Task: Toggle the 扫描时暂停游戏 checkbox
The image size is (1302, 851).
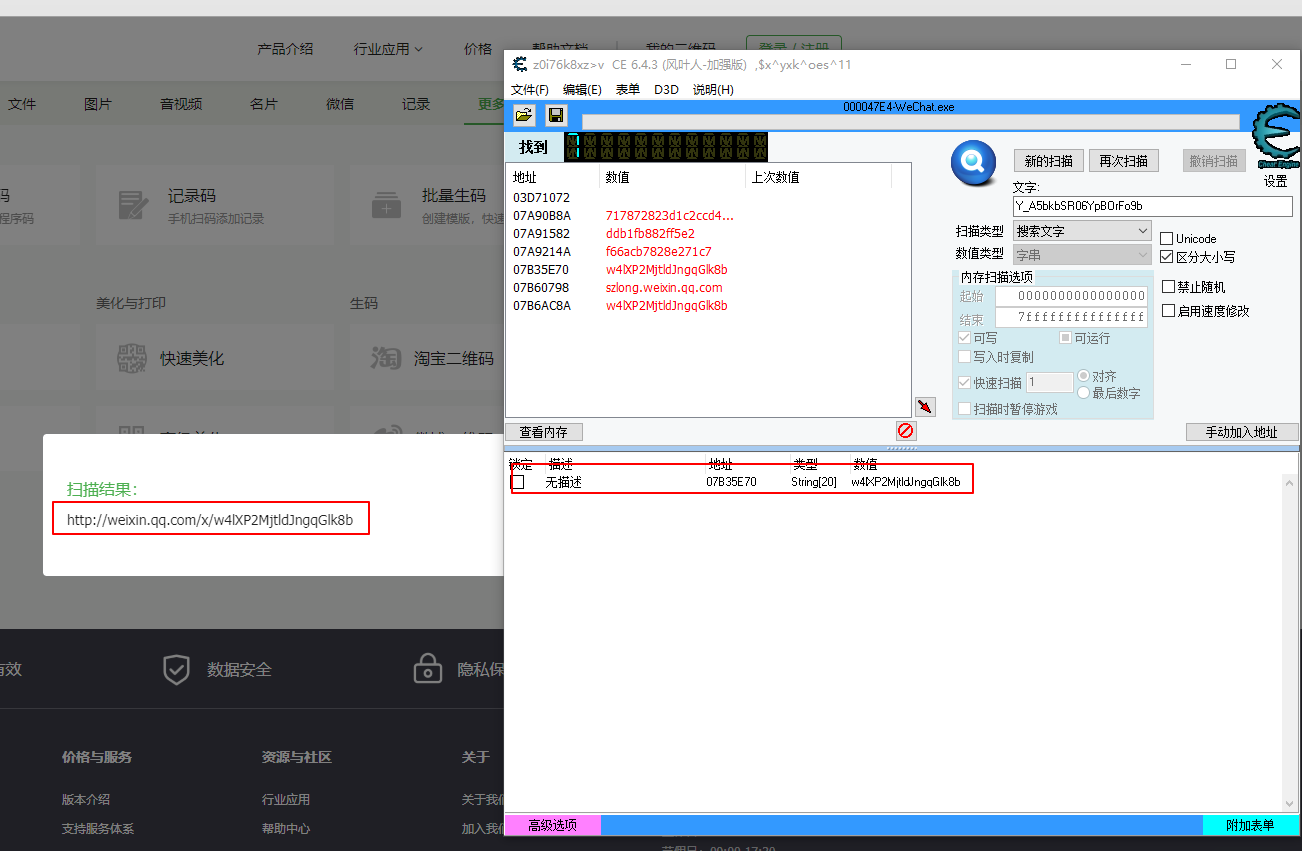Action: pos(965,409)
